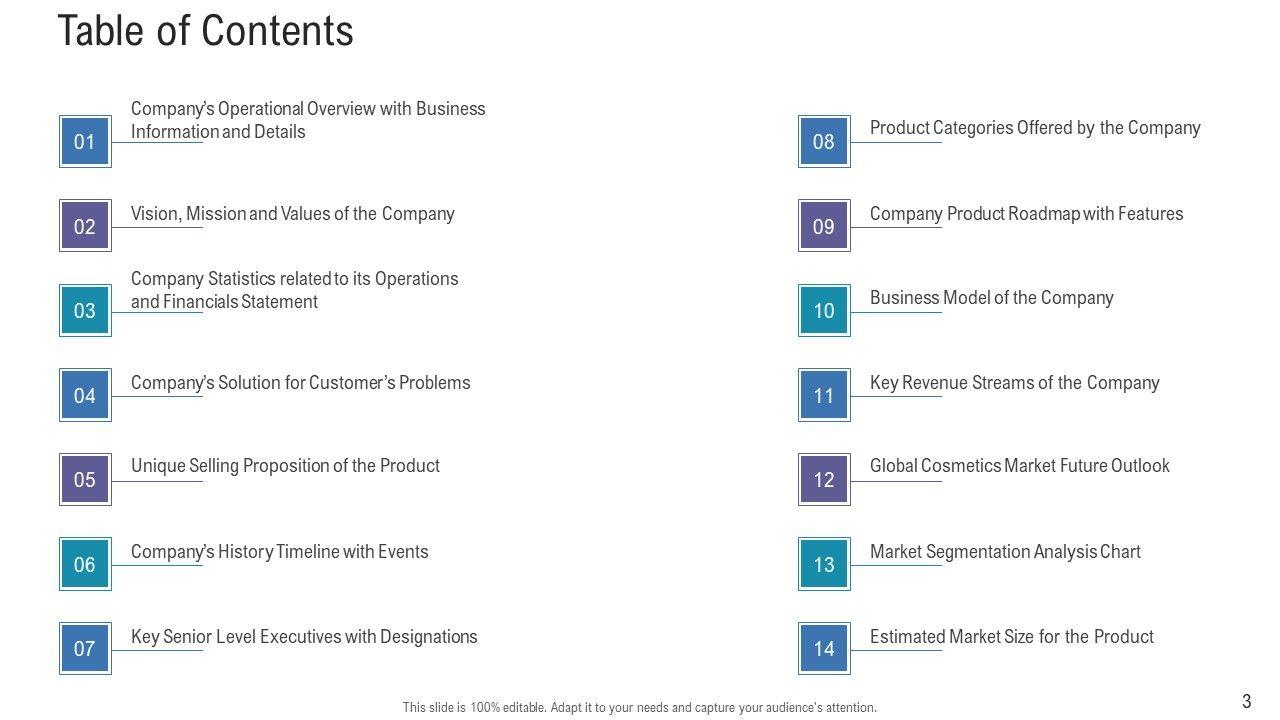Select number box 07
The width and height of the screenshot is (1280, 720).
point(85,648)
